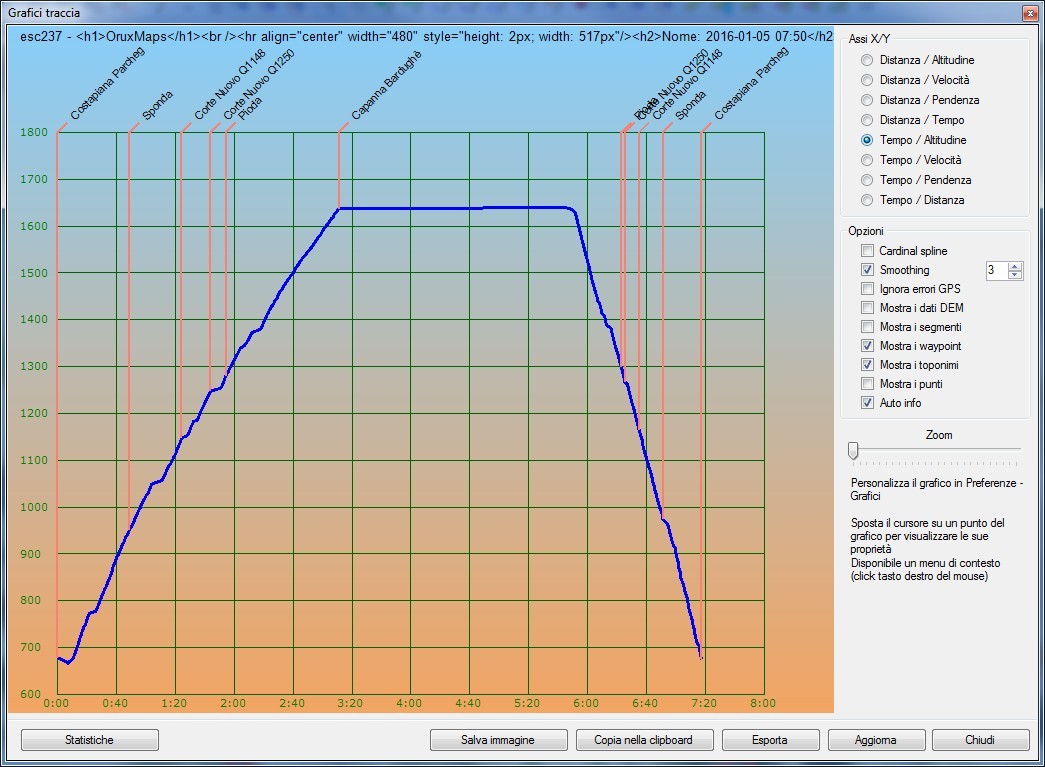This screenshot has height=767, width=1045.
Task: Close the Grafici traccia window
Action: tap(1030, 13)
